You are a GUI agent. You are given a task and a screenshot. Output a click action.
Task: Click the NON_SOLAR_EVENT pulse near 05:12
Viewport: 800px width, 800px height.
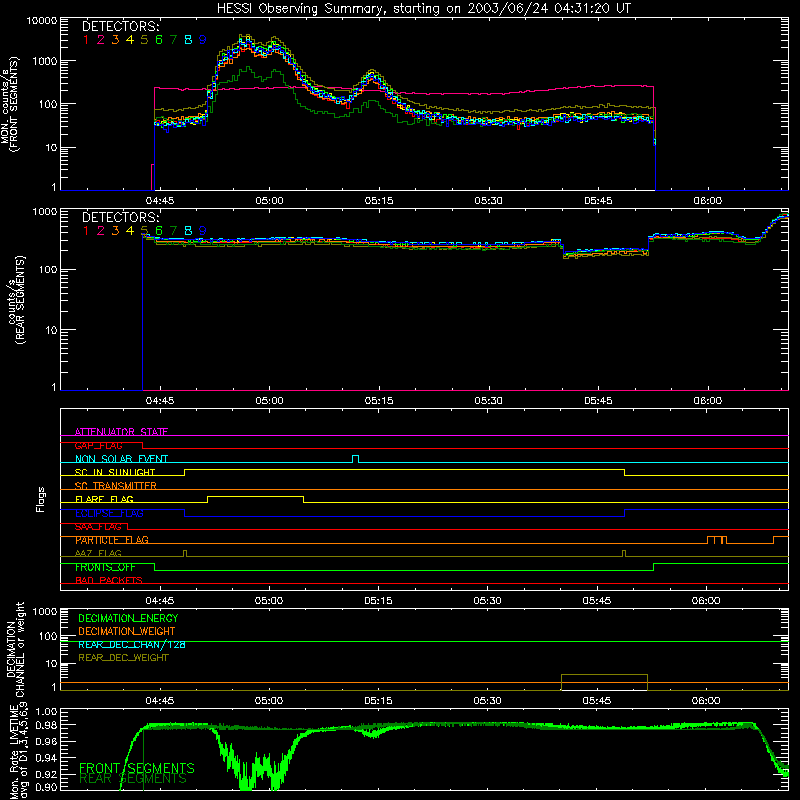(356, 459)
